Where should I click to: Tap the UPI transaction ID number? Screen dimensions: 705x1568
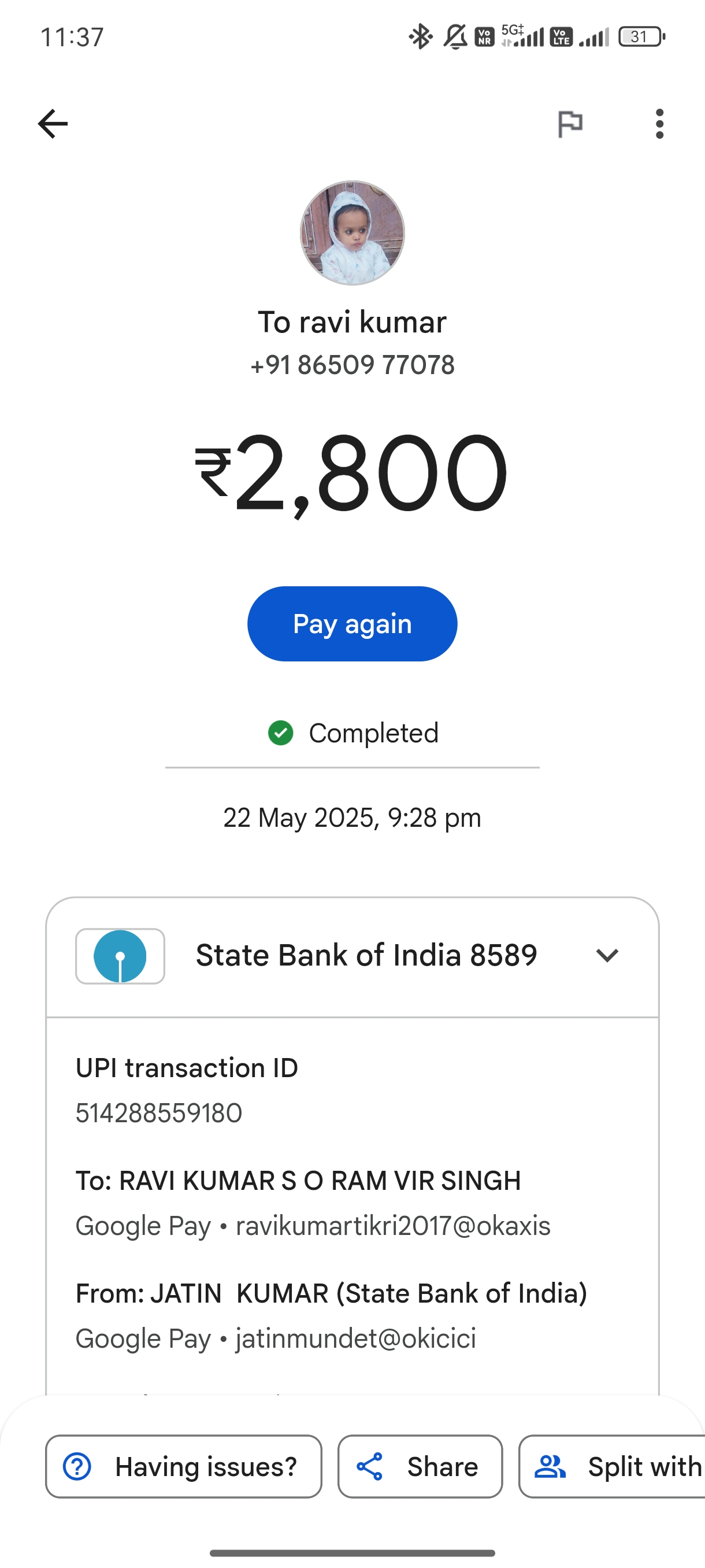[159, 1113]
